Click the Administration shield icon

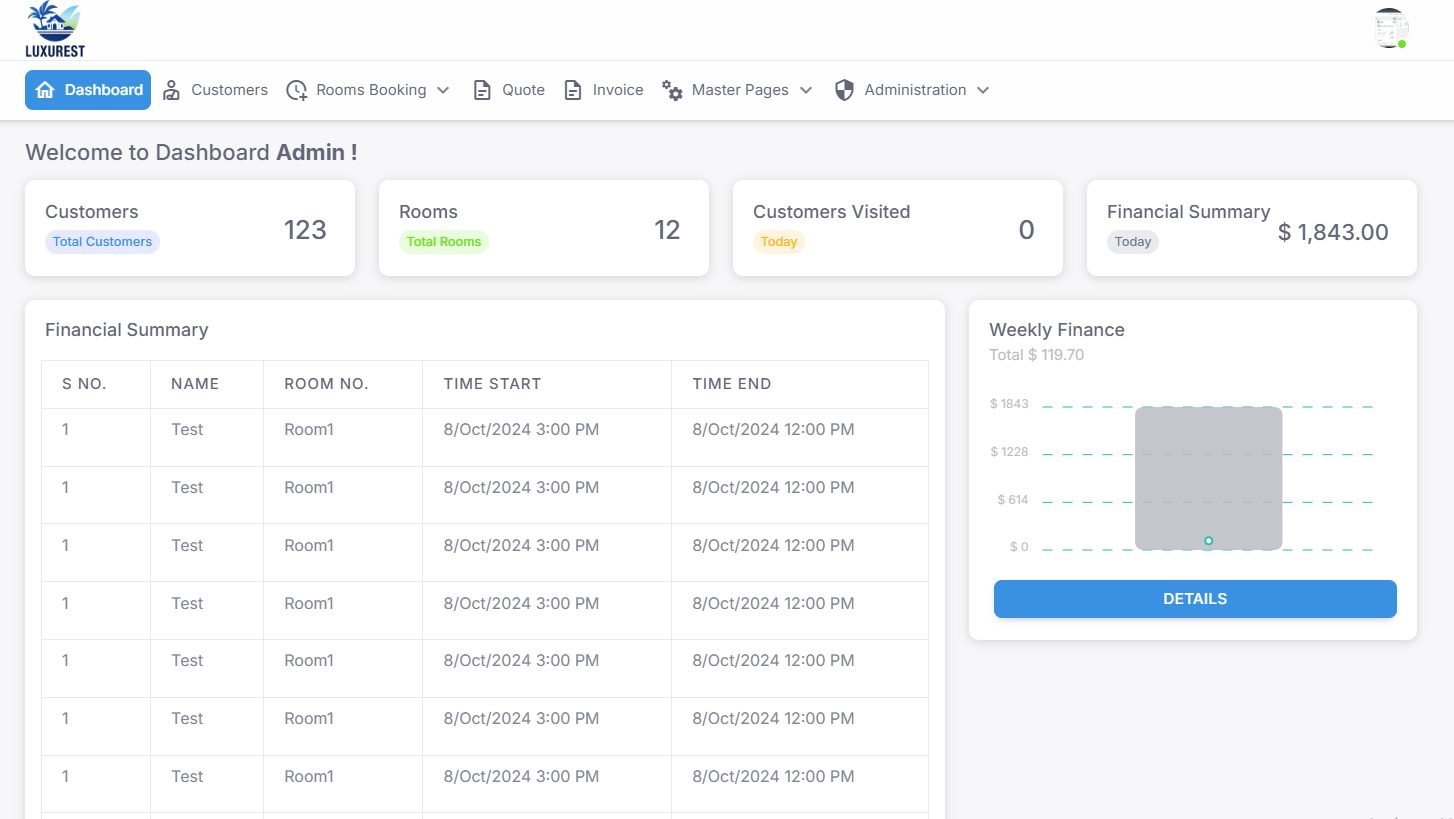pyautogui.click(x=844, y=90)
